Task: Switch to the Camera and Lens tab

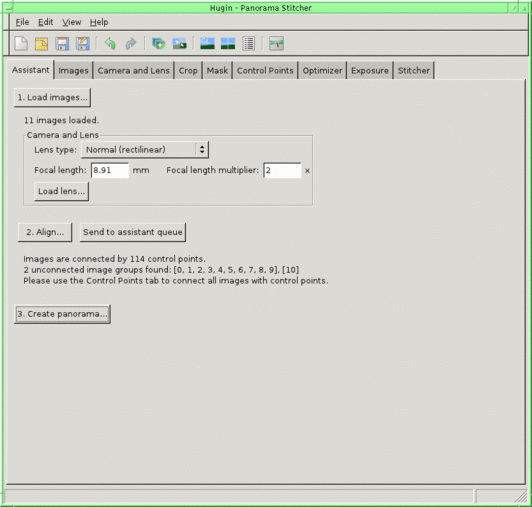Action: (133, 71)
